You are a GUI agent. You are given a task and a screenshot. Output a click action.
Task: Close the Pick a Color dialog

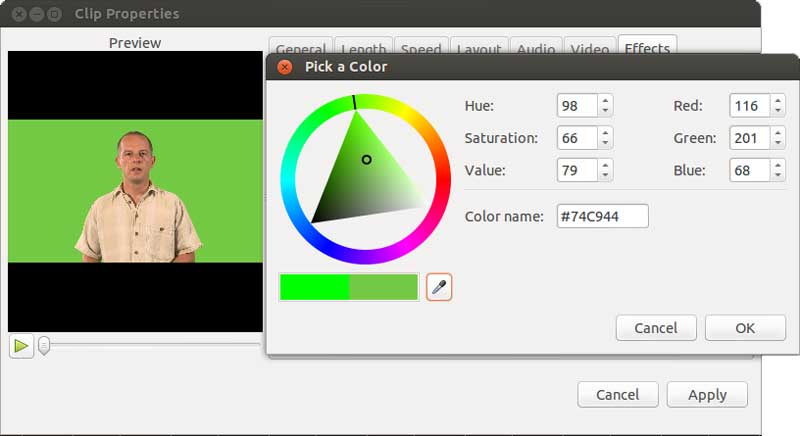click(285, 67)
